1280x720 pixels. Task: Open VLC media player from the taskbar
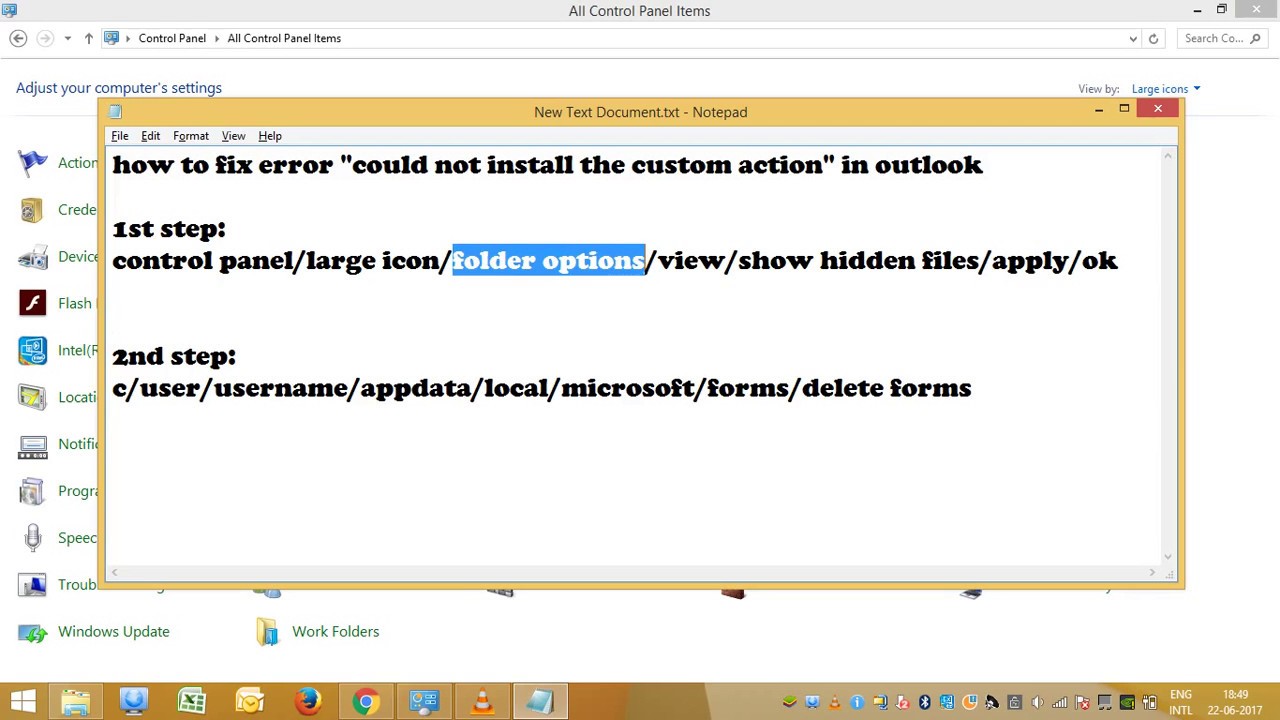[x=482, y=702]
